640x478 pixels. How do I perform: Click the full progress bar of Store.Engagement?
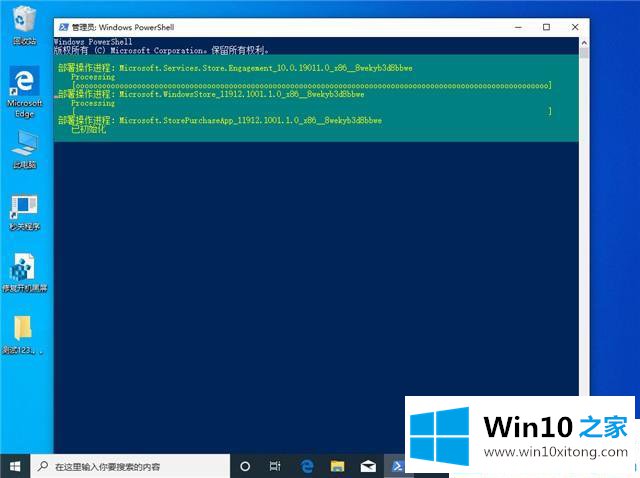coord(312,86)
